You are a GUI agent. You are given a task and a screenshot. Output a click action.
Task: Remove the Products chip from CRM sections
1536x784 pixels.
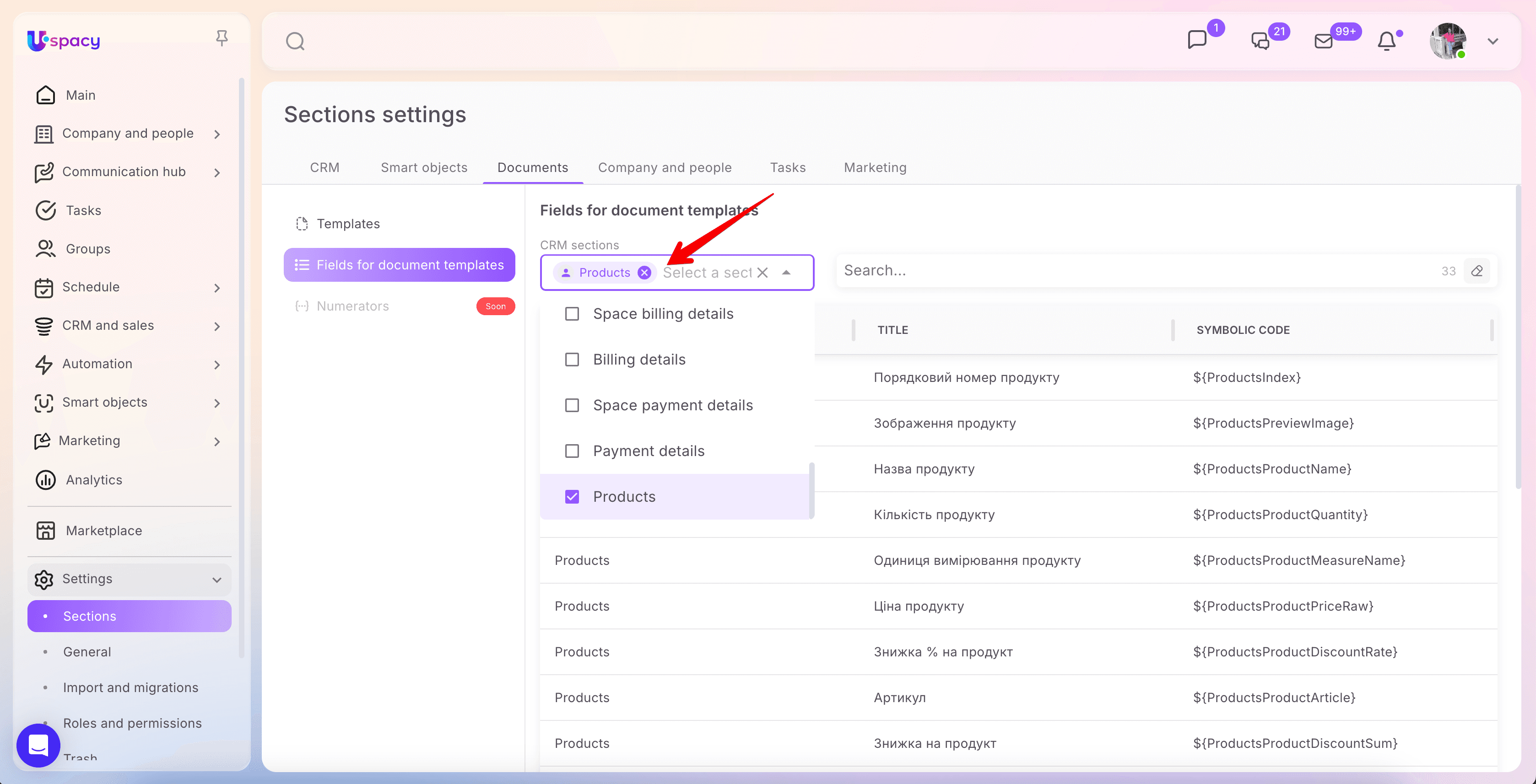644,273
